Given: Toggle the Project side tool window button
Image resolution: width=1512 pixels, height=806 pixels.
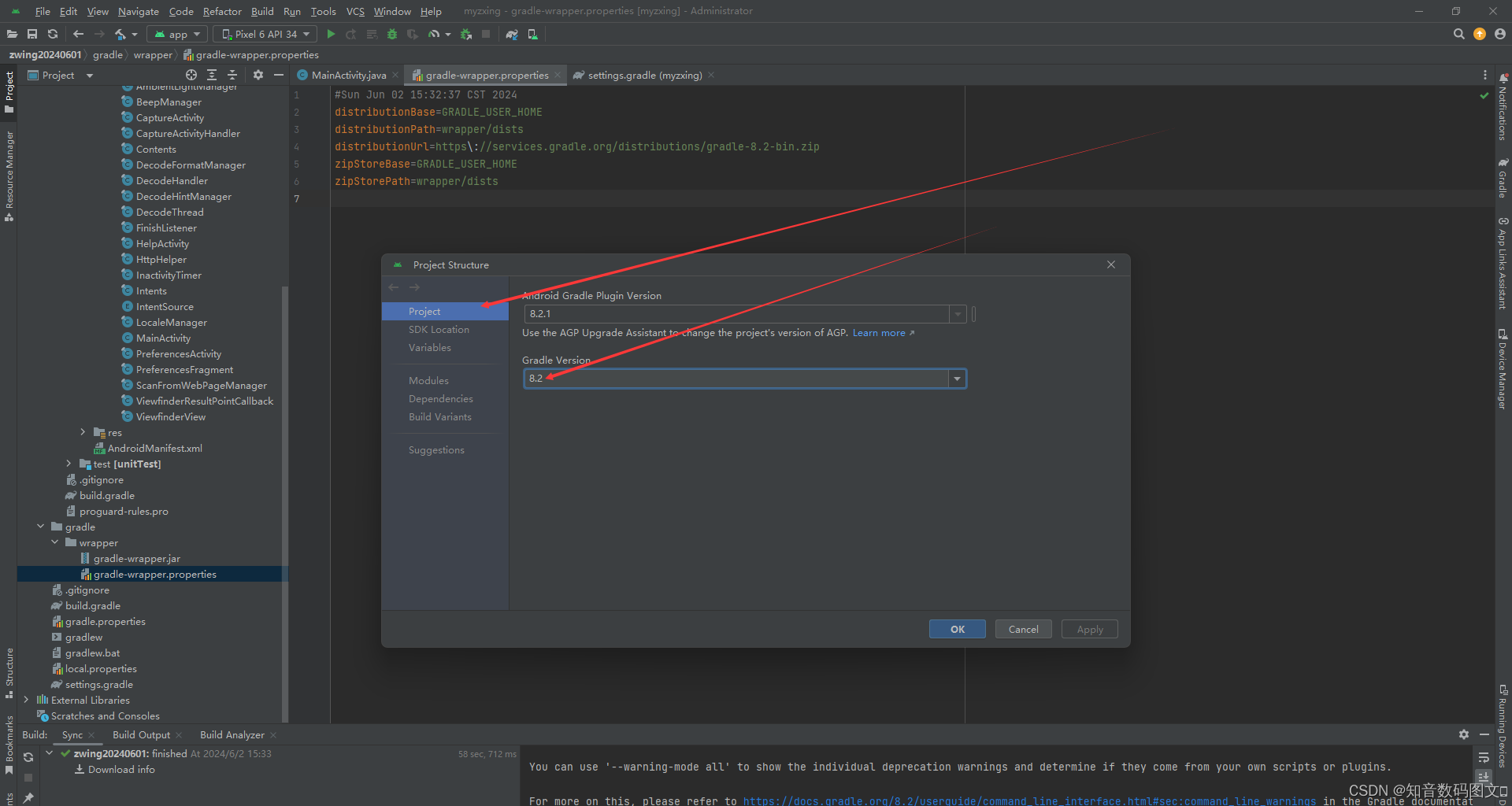Looking at the screenshot, I should pyautogui.click(x=9, y=92).
